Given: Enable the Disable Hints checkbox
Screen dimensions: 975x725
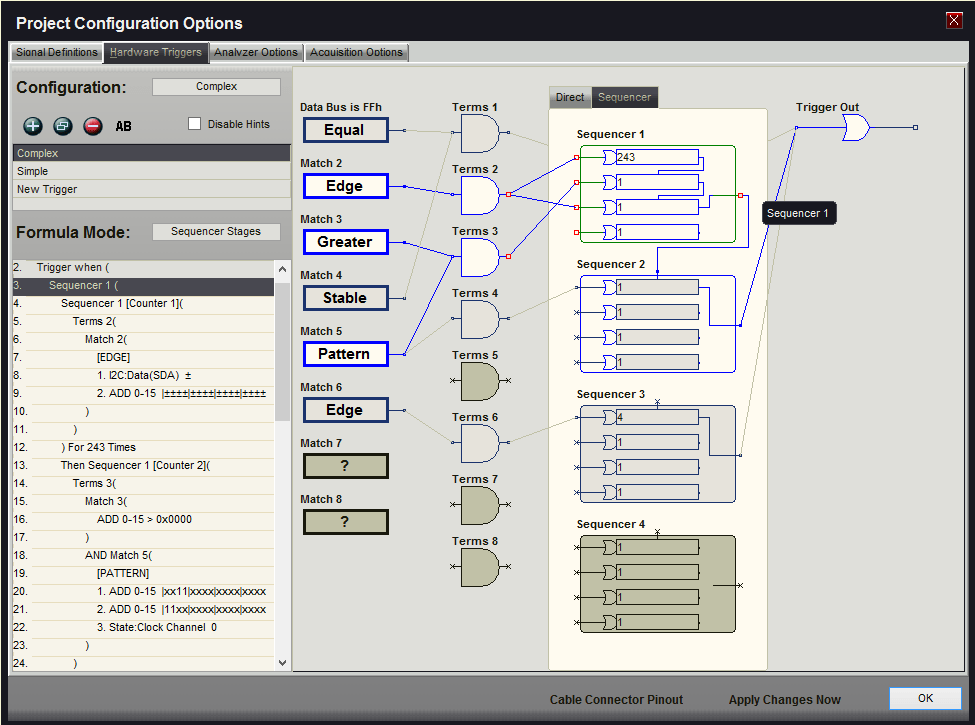Looking at the screenshot, I should click(x=195, y=124).
